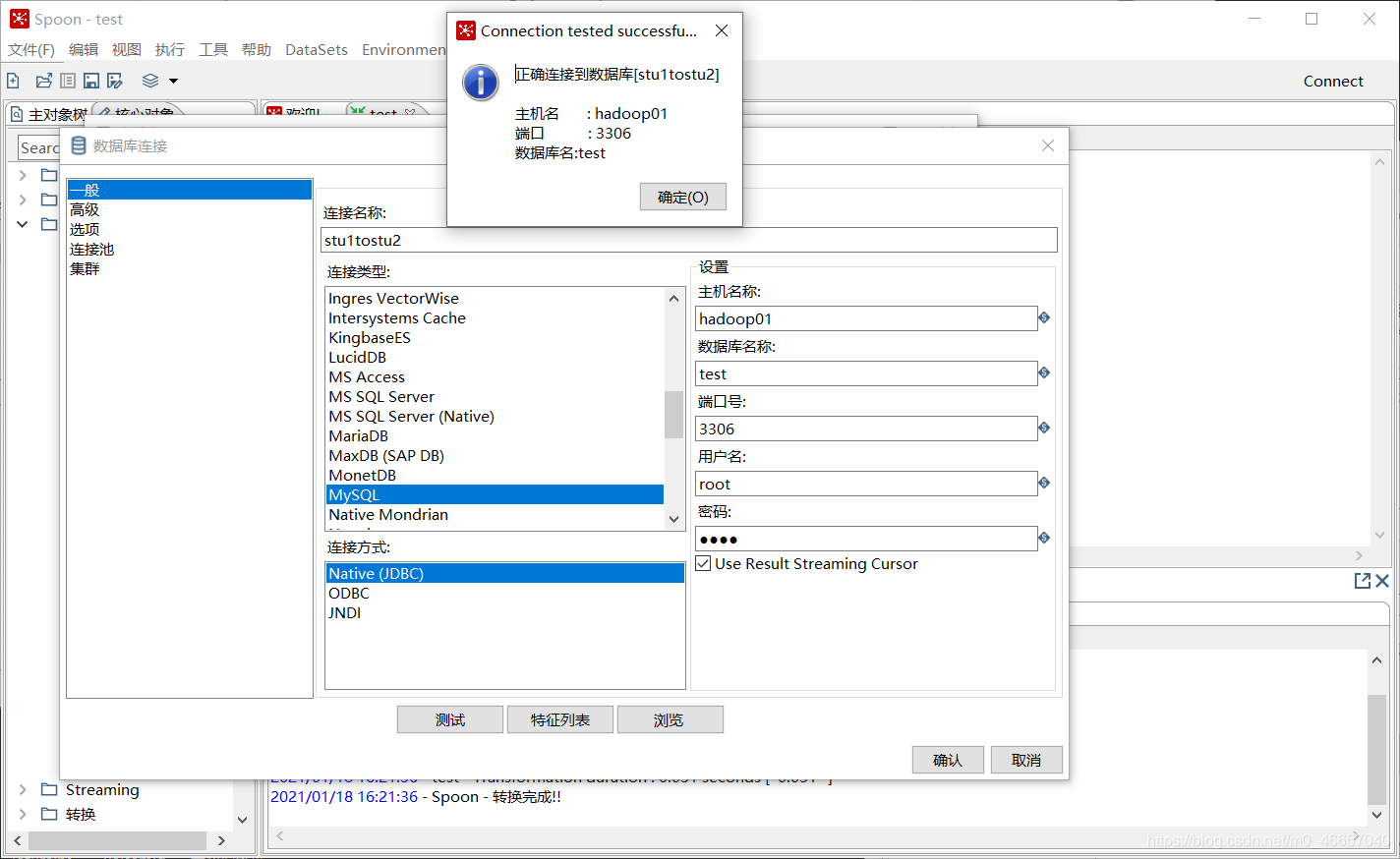The width and height of the screenshot is (1400, 859).
Task: Open the 编辑 menu
Action: click(x=84, y=49)
